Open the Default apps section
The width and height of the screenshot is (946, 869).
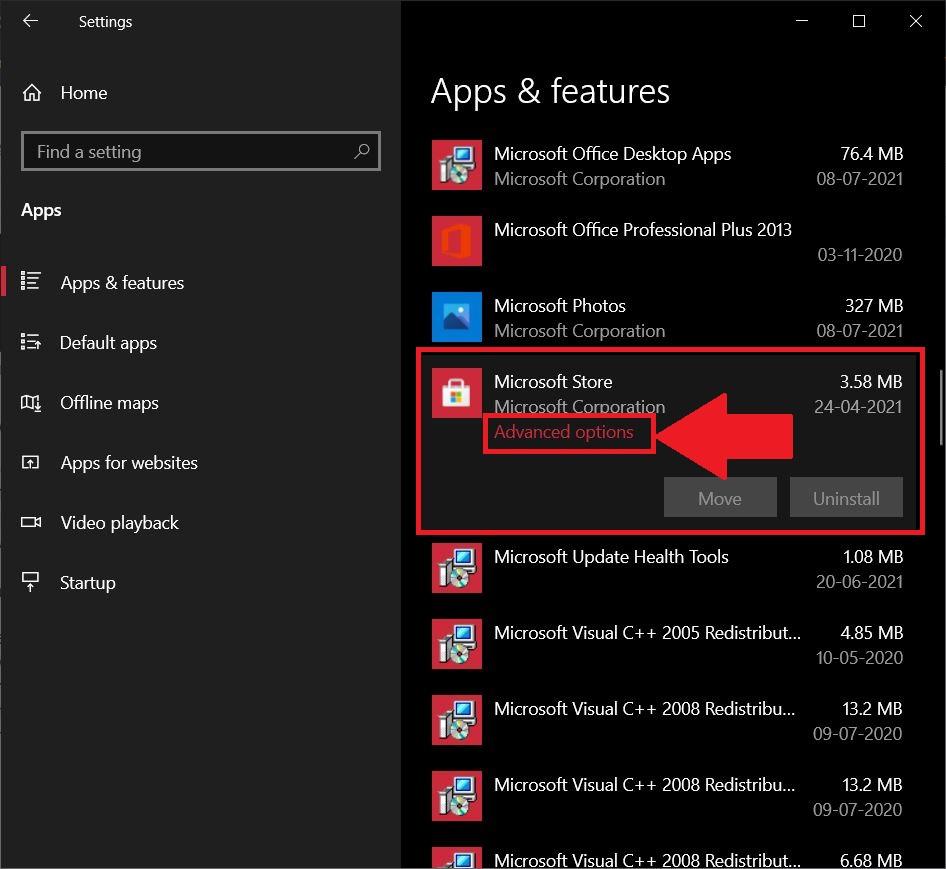(x=108, y=343)
